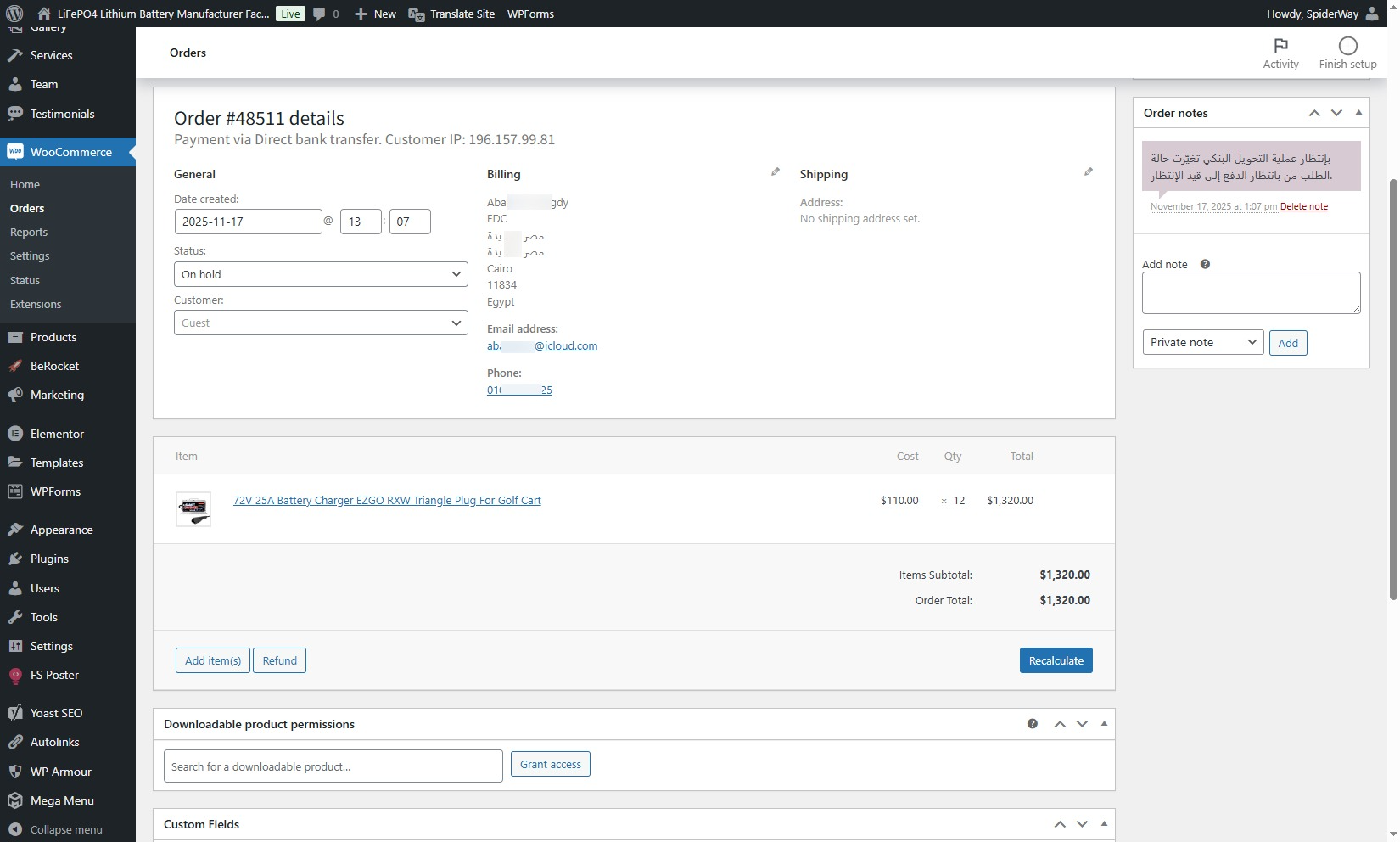Toggle the Order notes panel collapse triangle
Viewport: 1400px width, 842px height.
[x=1358, y=113]
